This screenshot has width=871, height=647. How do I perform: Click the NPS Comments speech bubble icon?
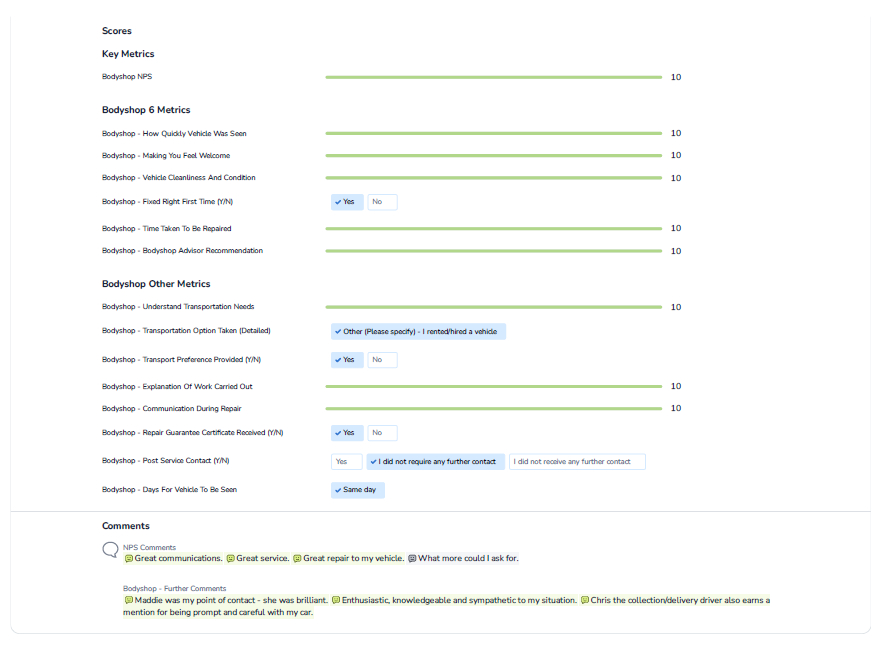[x=110, y=550]
